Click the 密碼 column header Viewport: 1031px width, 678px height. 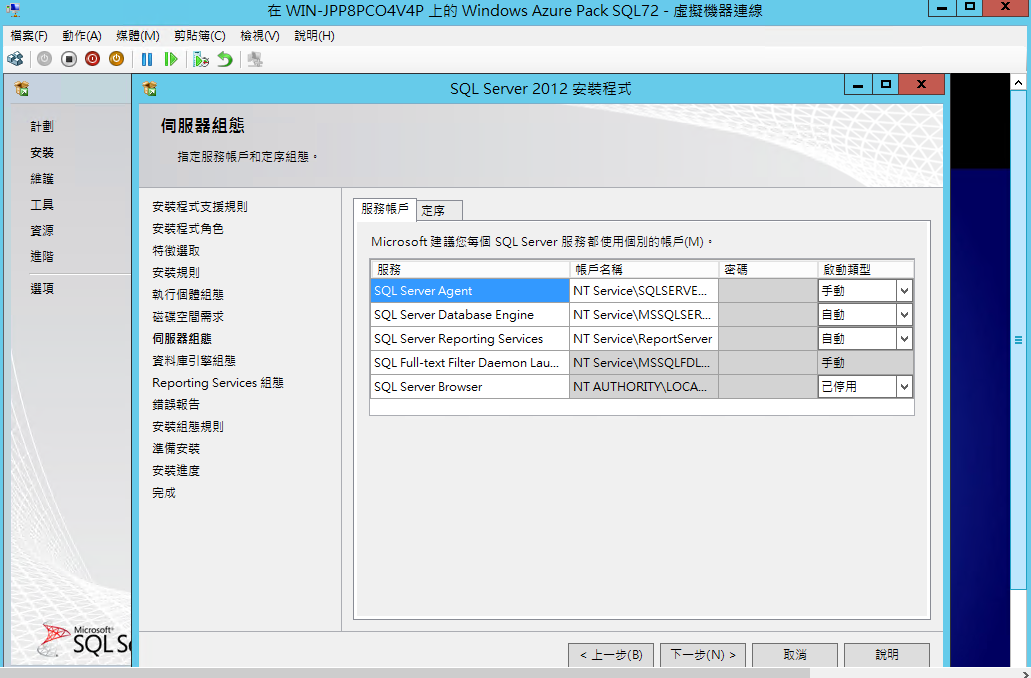pos(767,270)
